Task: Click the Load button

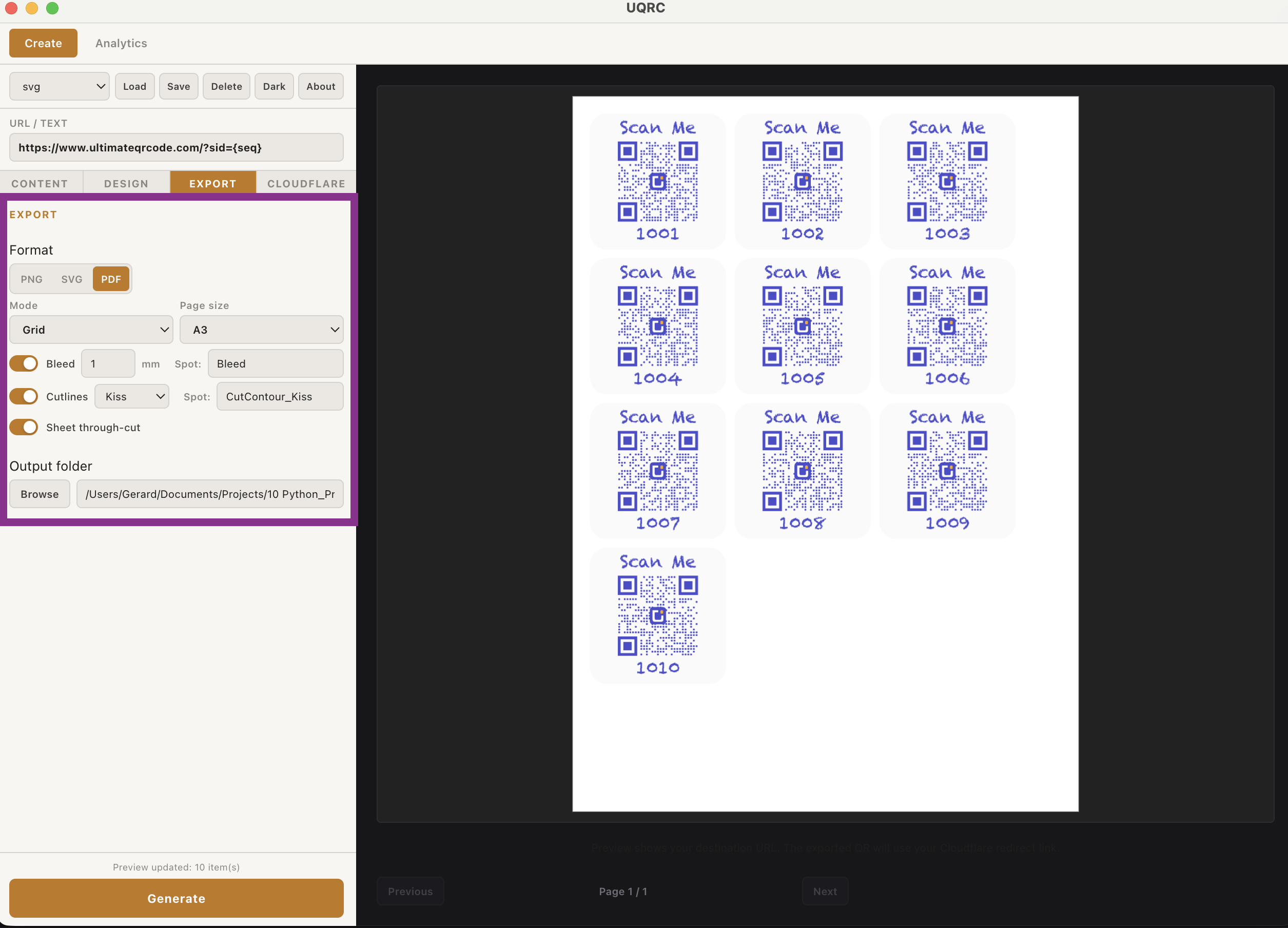Action: click(134, 86)
